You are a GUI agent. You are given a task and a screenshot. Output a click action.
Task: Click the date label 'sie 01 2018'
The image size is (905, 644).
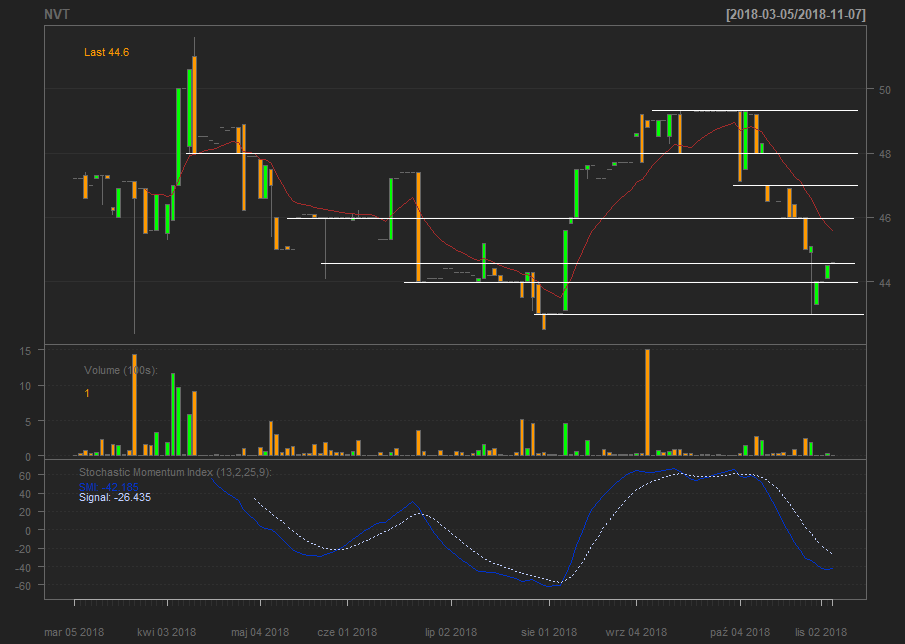coord(549,632)
